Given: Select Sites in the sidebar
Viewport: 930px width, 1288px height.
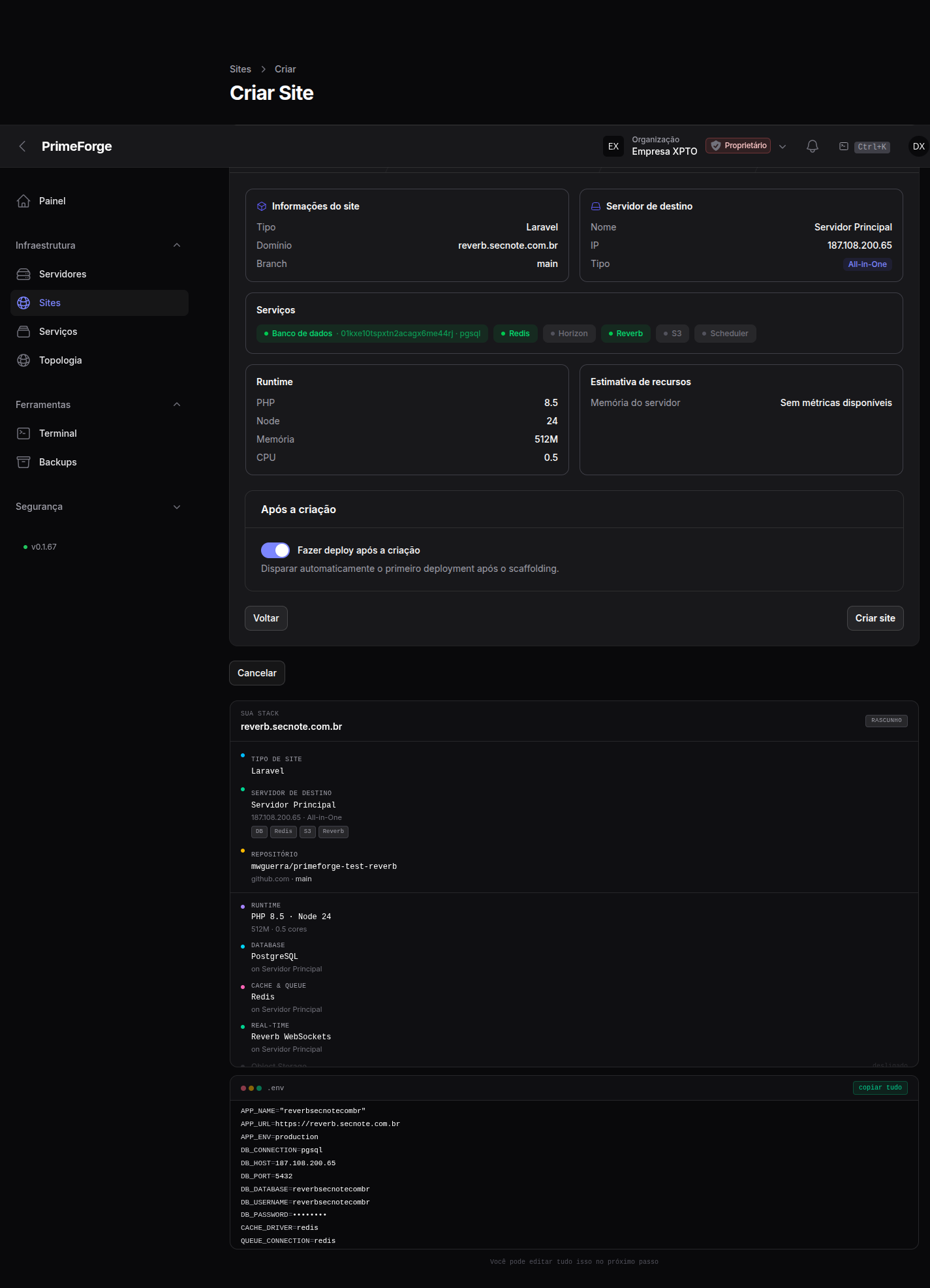Looking at the screenshot, I should pyautogui.click(x=99, y=303).
